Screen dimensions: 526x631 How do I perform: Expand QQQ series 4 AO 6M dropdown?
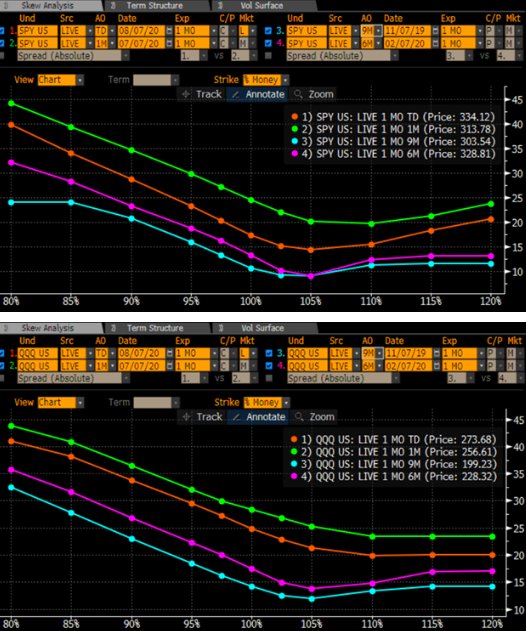379,366
